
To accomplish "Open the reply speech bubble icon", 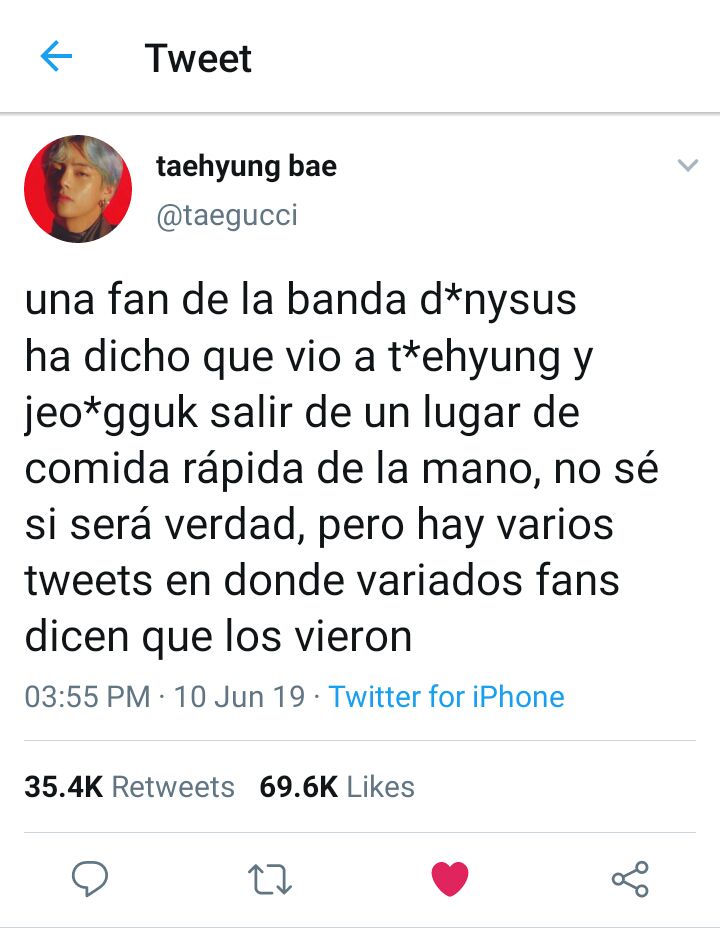I will click(90, 878).
